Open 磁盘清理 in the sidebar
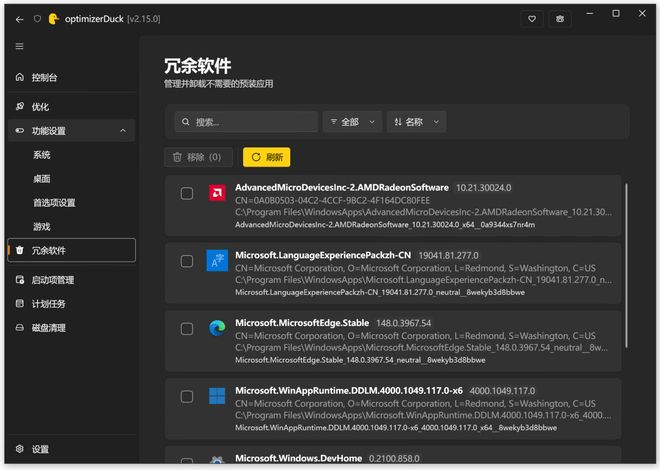The width and height of the screenshot is (660, 470). click(x=72, y=328)
